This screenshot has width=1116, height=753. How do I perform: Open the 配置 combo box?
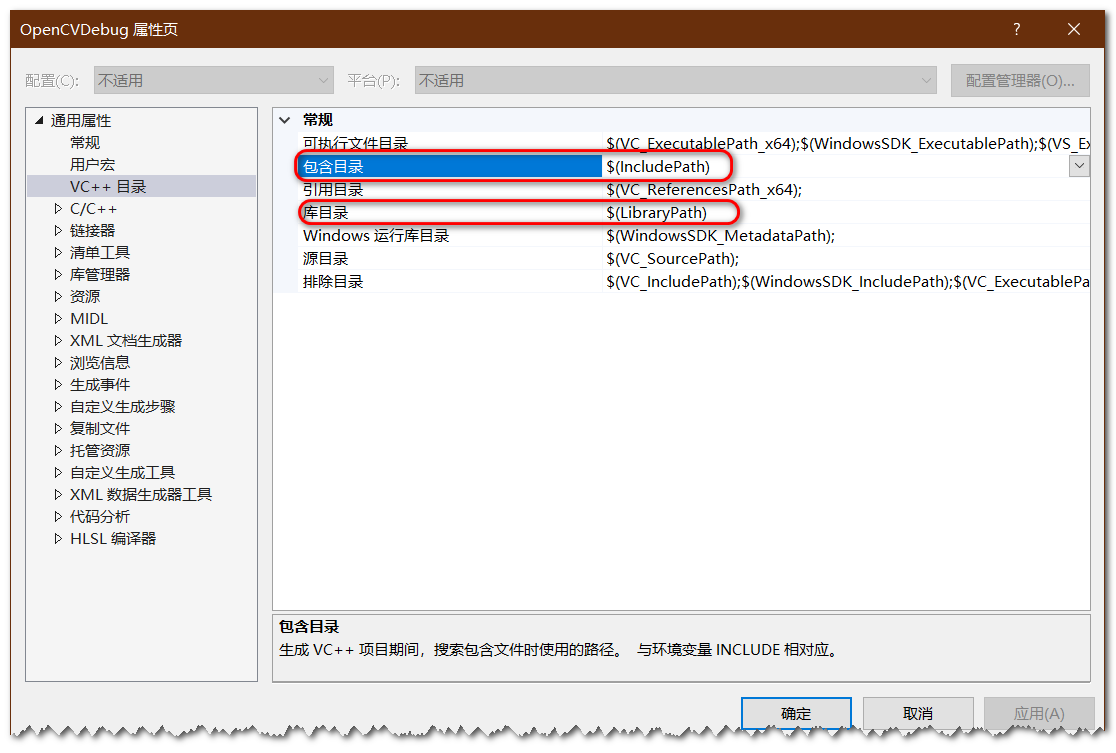click(x=214, y=80)
